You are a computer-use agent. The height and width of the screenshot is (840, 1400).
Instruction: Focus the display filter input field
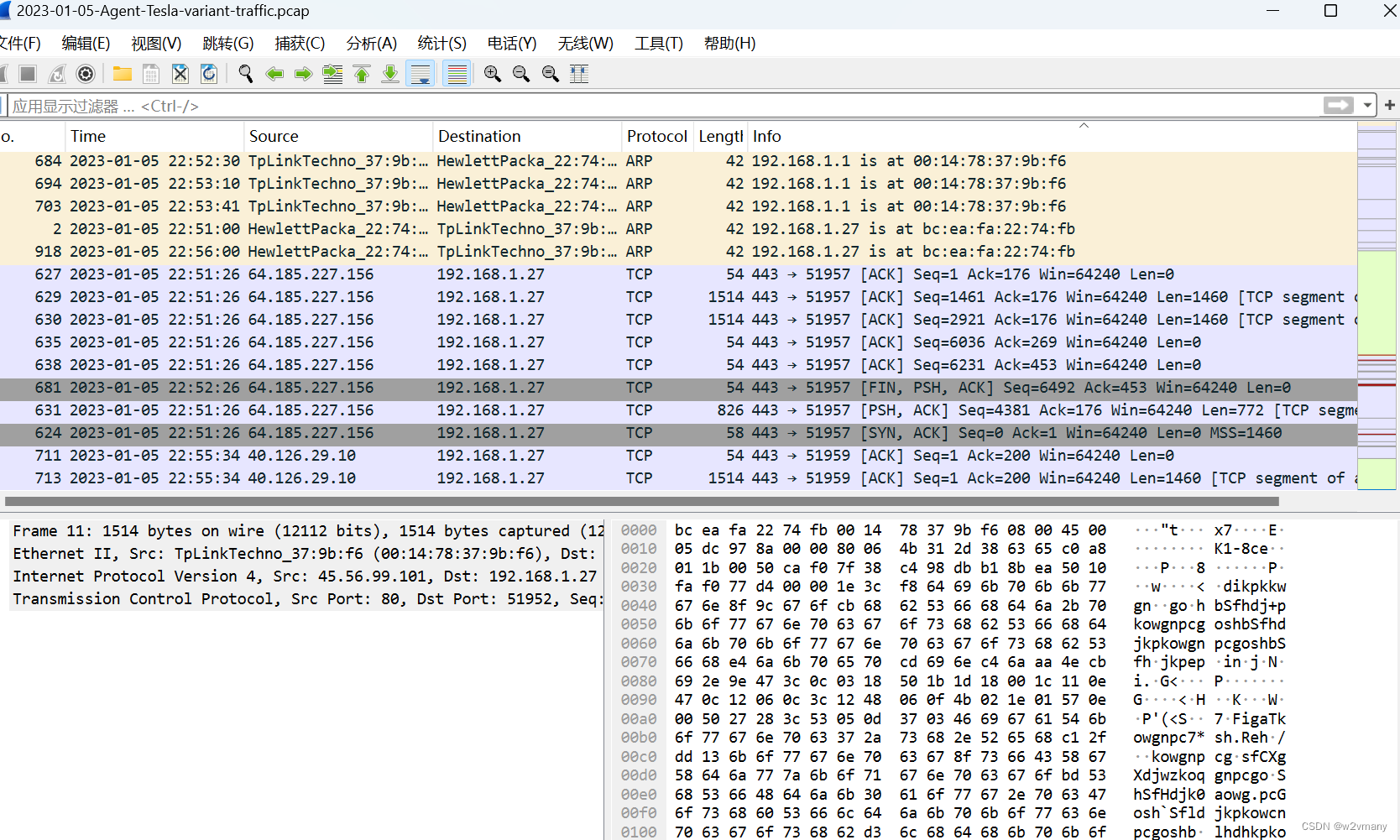point(663,106)
